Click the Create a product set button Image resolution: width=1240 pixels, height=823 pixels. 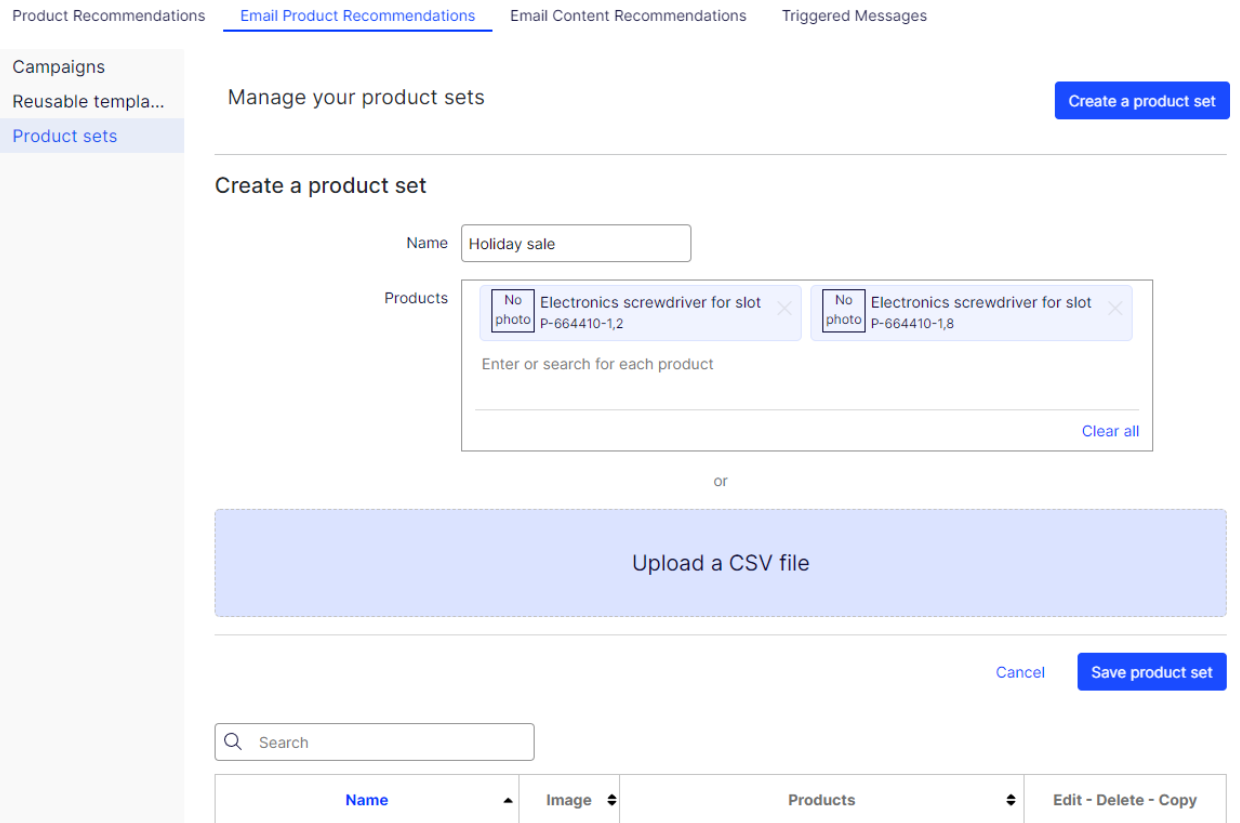click(1142, 101)
